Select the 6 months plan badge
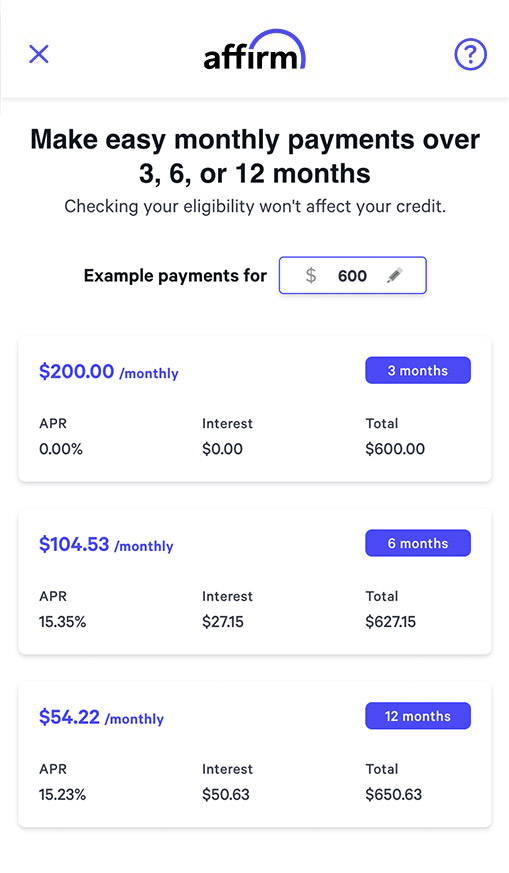The height and width of the screenshot is (873, 509). 418,543
